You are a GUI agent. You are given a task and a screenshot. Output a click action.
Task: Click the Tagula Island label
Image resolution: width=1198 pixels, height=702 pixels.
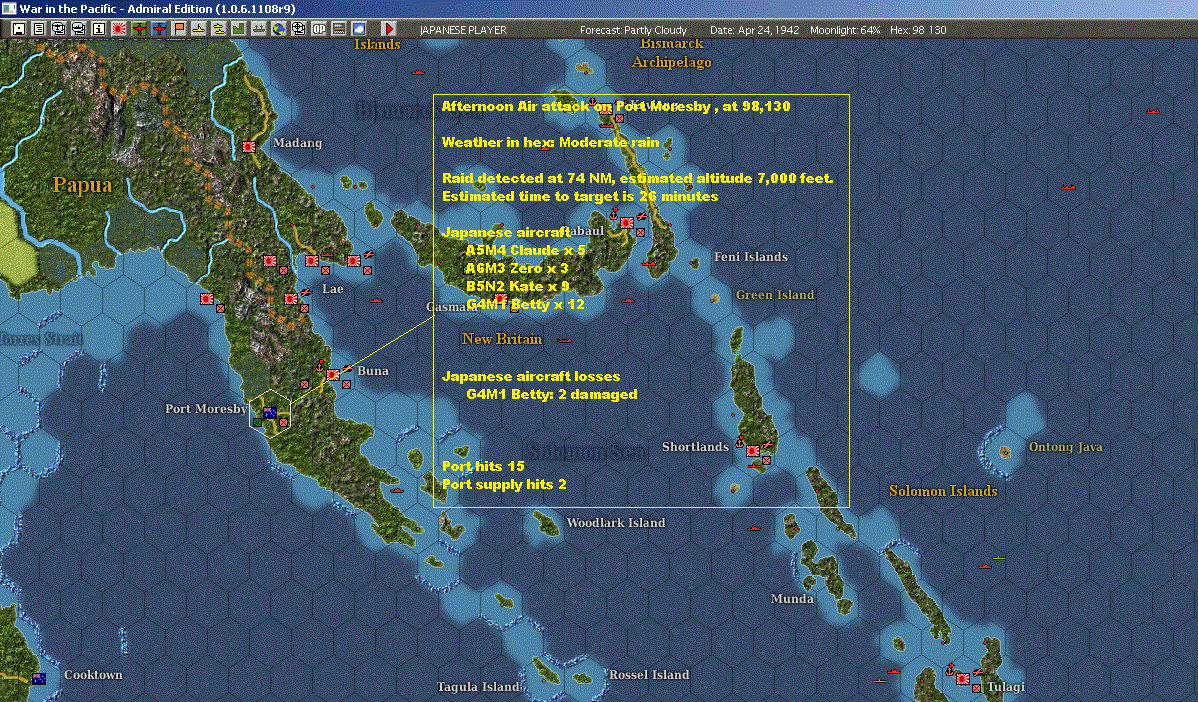[478, 687]
